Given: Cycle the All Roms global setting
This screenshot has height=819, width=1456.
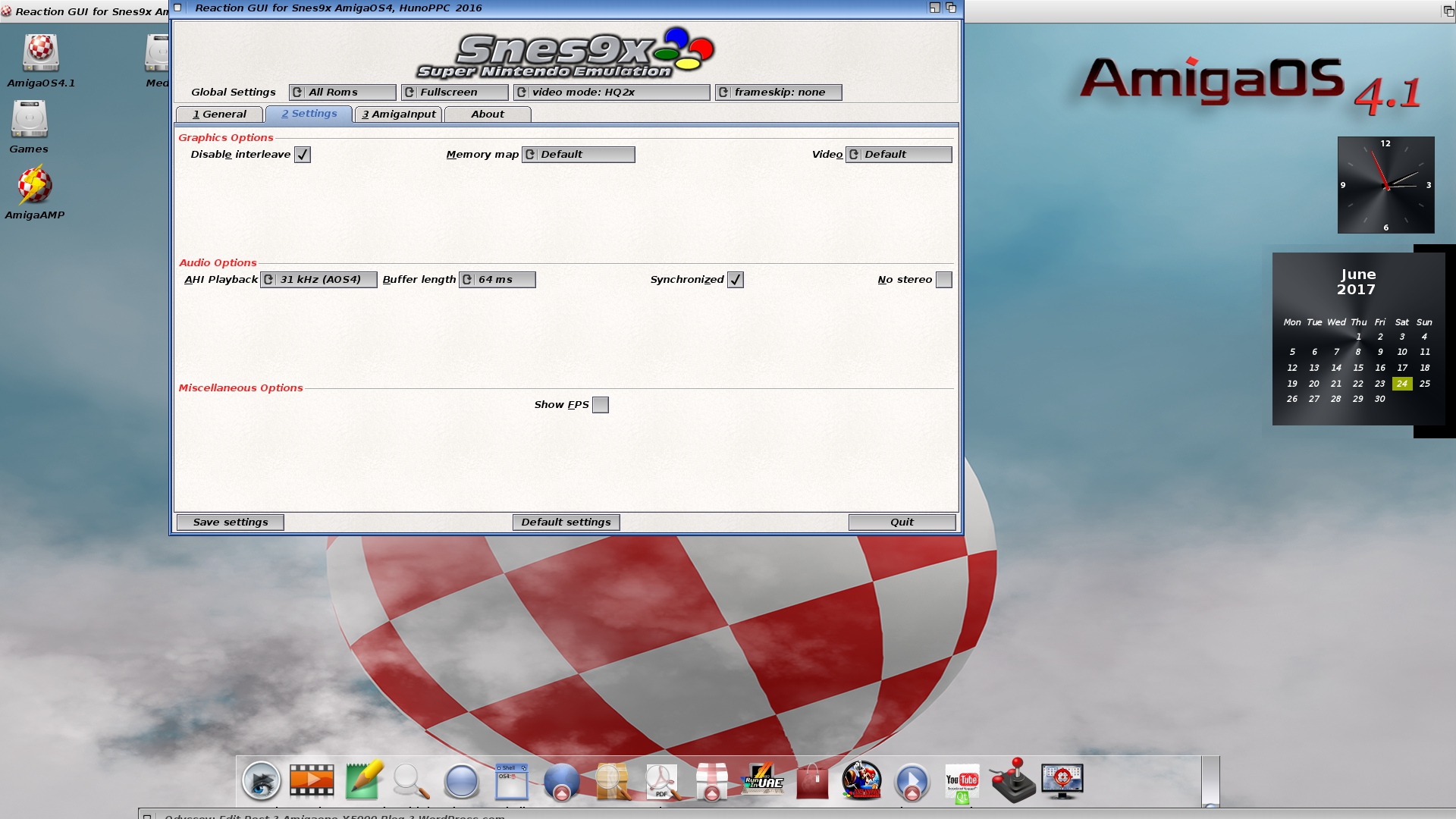Looking at the screenshot, I should click(x=343, y=93).
